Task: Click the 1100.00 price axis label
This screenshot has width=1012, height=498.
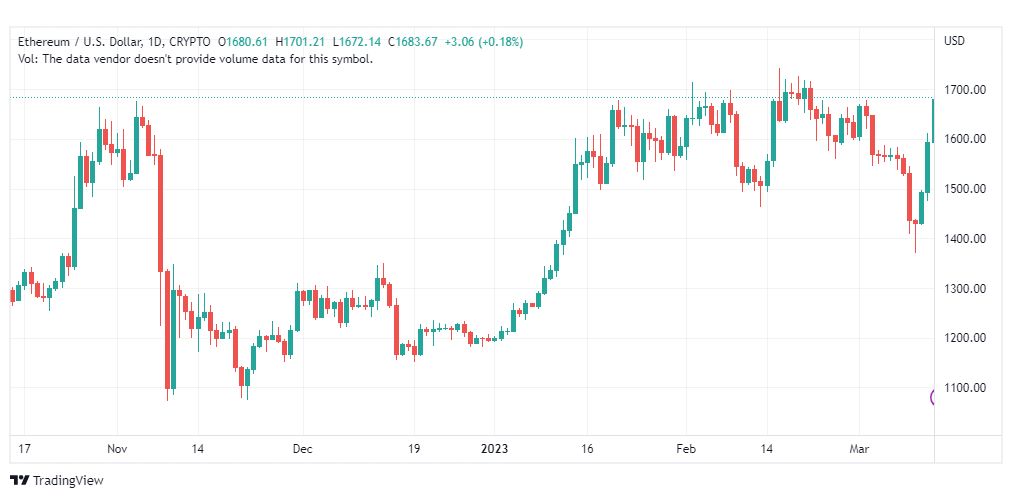Action: click(966, 388)
